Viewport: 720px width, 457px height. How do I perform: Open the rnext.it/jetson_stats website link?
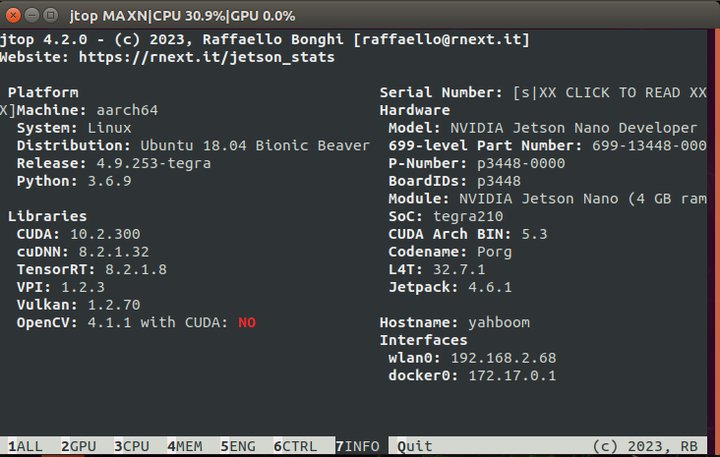[x=207, y=57]
